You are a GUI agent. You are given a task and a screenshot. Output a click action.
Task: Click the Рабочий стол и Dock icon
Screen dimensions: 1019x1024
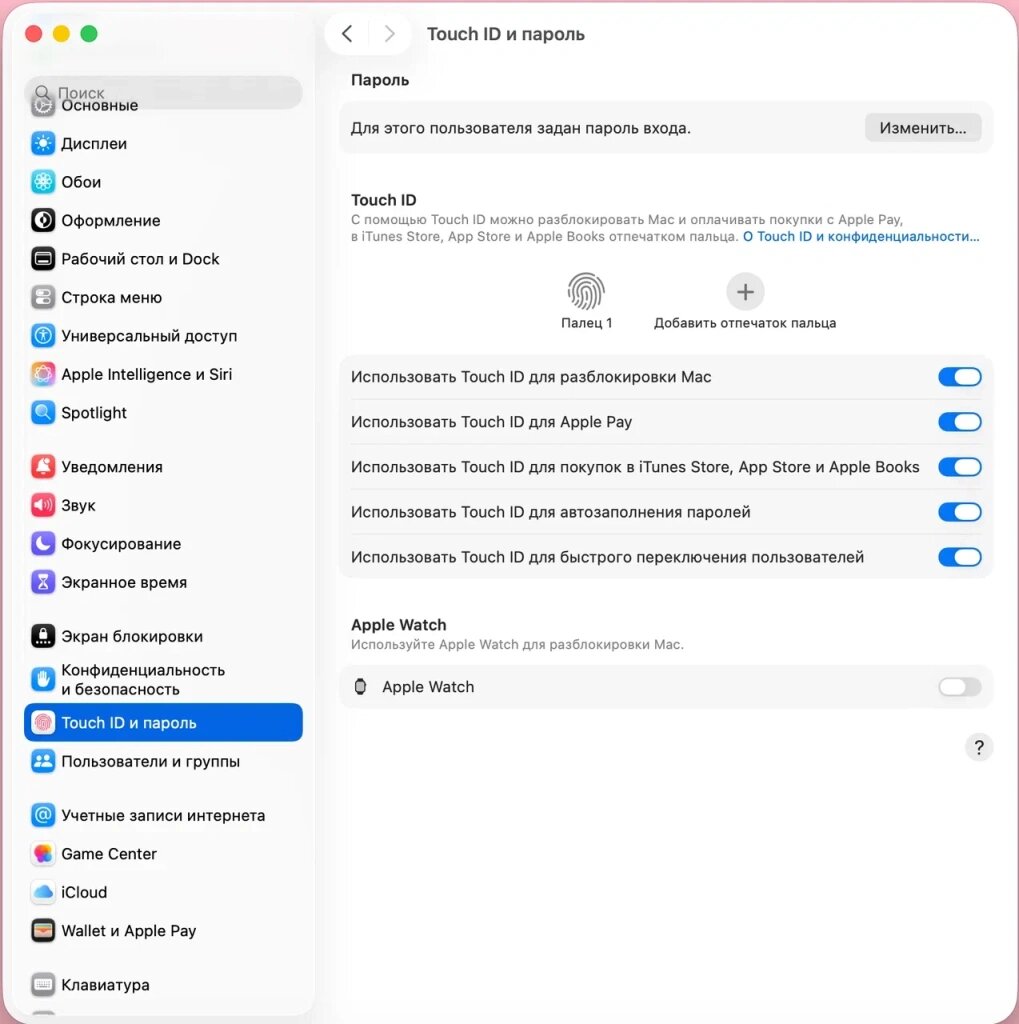(43, 259)
